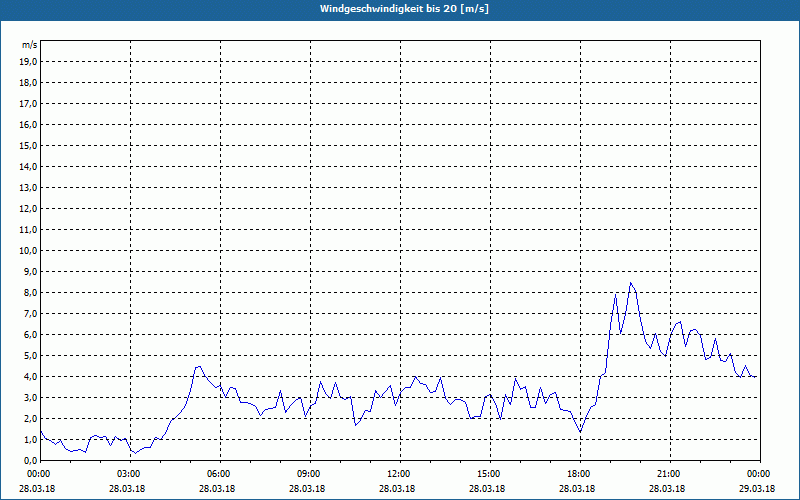The height and width of the screenshot is (500, 800).
Task: Select the 09:00 time axis label
Action: pyautogui.click(x=311, y=474)
